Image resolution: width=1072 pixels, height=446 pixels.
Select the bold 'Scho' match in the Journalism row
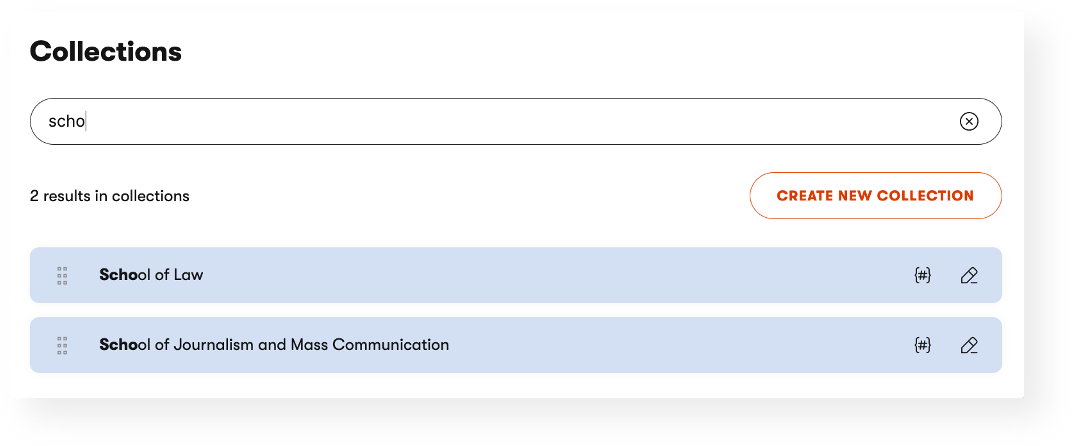click(x=118, y=345)
